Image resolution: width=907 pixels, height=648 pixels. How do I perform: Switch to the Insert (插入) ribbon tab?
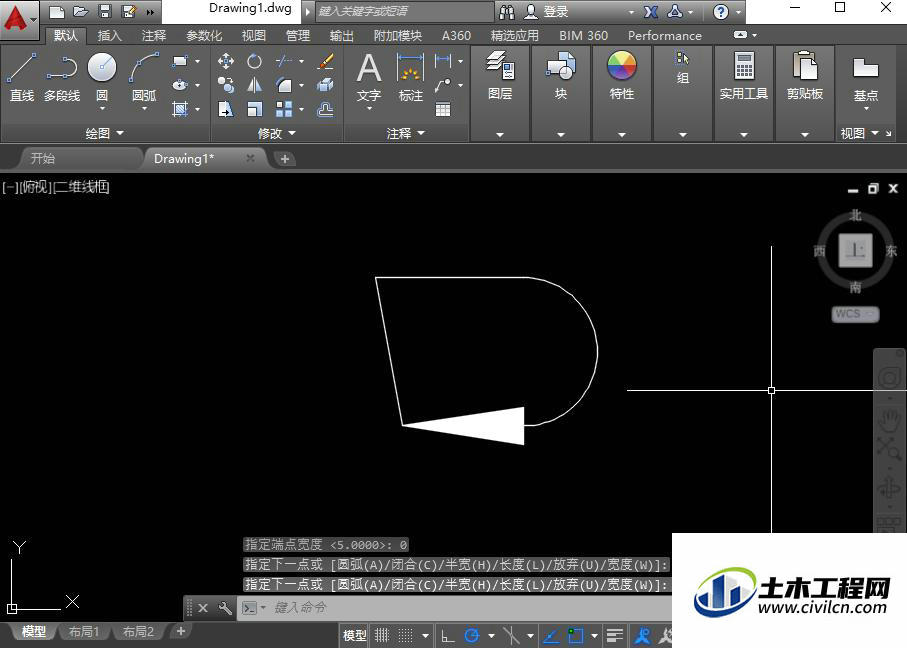[109, 35]
